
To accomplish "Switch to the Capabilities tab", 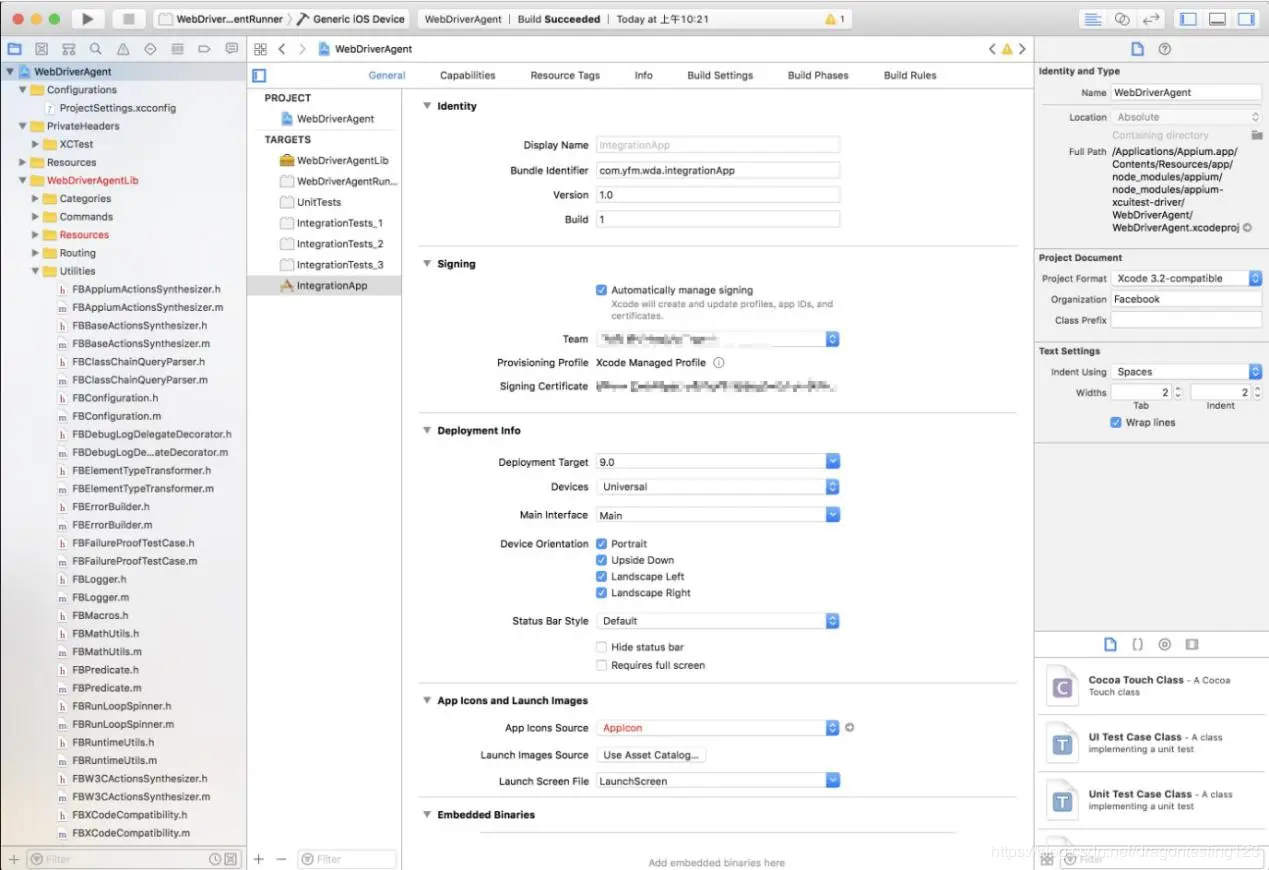I will [467, 75].
